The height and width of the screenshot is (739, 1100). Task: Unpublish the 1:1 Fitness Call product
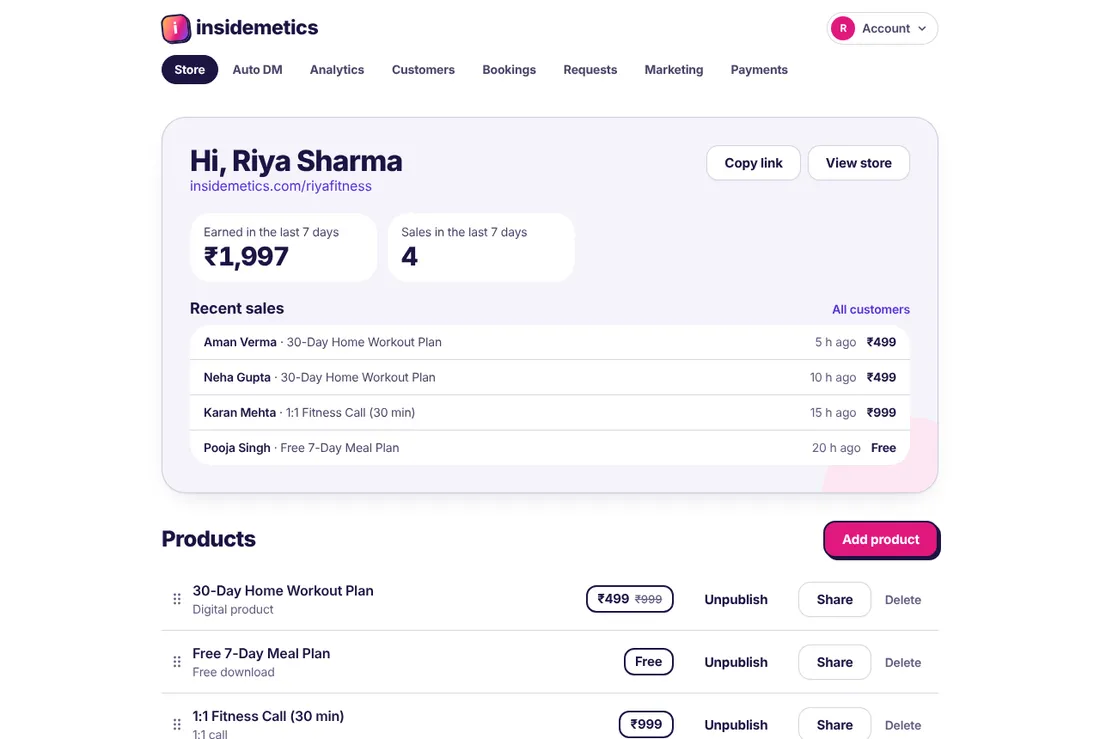[736, 725]
